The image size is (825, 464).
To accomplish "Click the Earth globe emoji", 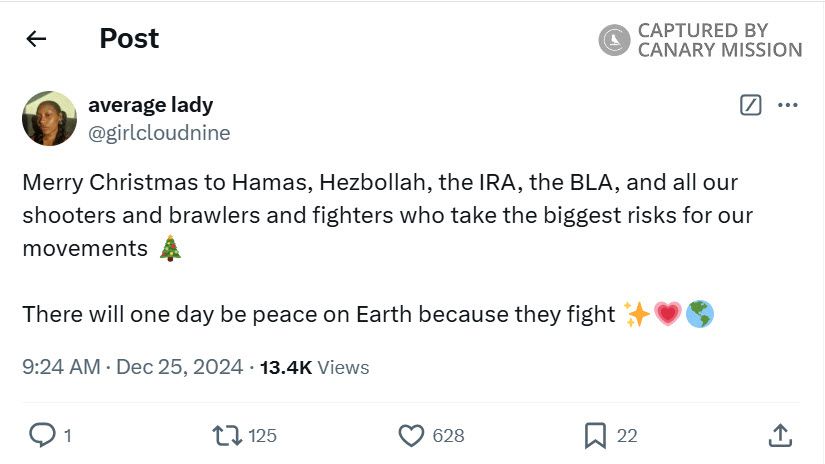I will pyautogui.click(x=700, y=314).
